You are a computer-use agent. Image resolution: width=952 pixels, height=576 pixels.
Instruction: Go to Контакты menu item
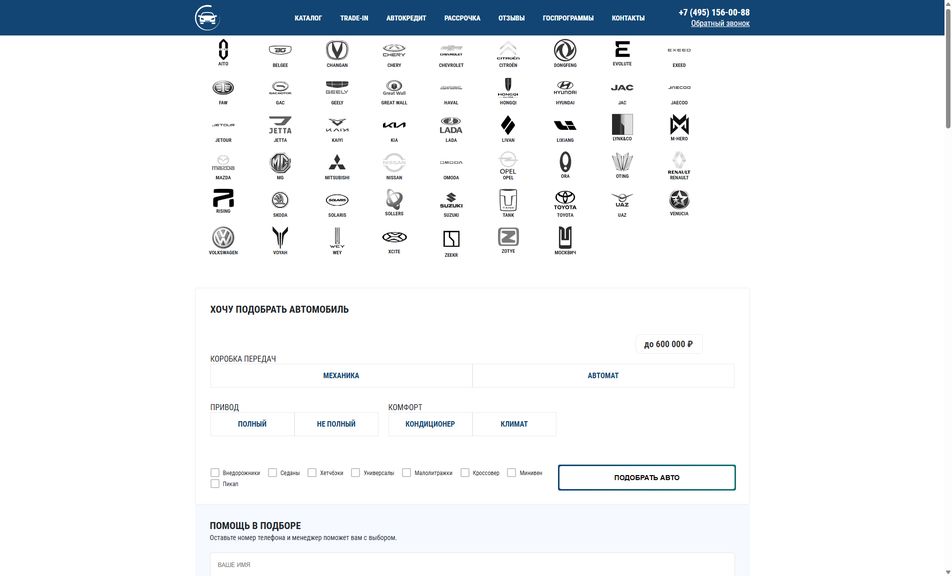pyautogui.click(x=628, y=18)
